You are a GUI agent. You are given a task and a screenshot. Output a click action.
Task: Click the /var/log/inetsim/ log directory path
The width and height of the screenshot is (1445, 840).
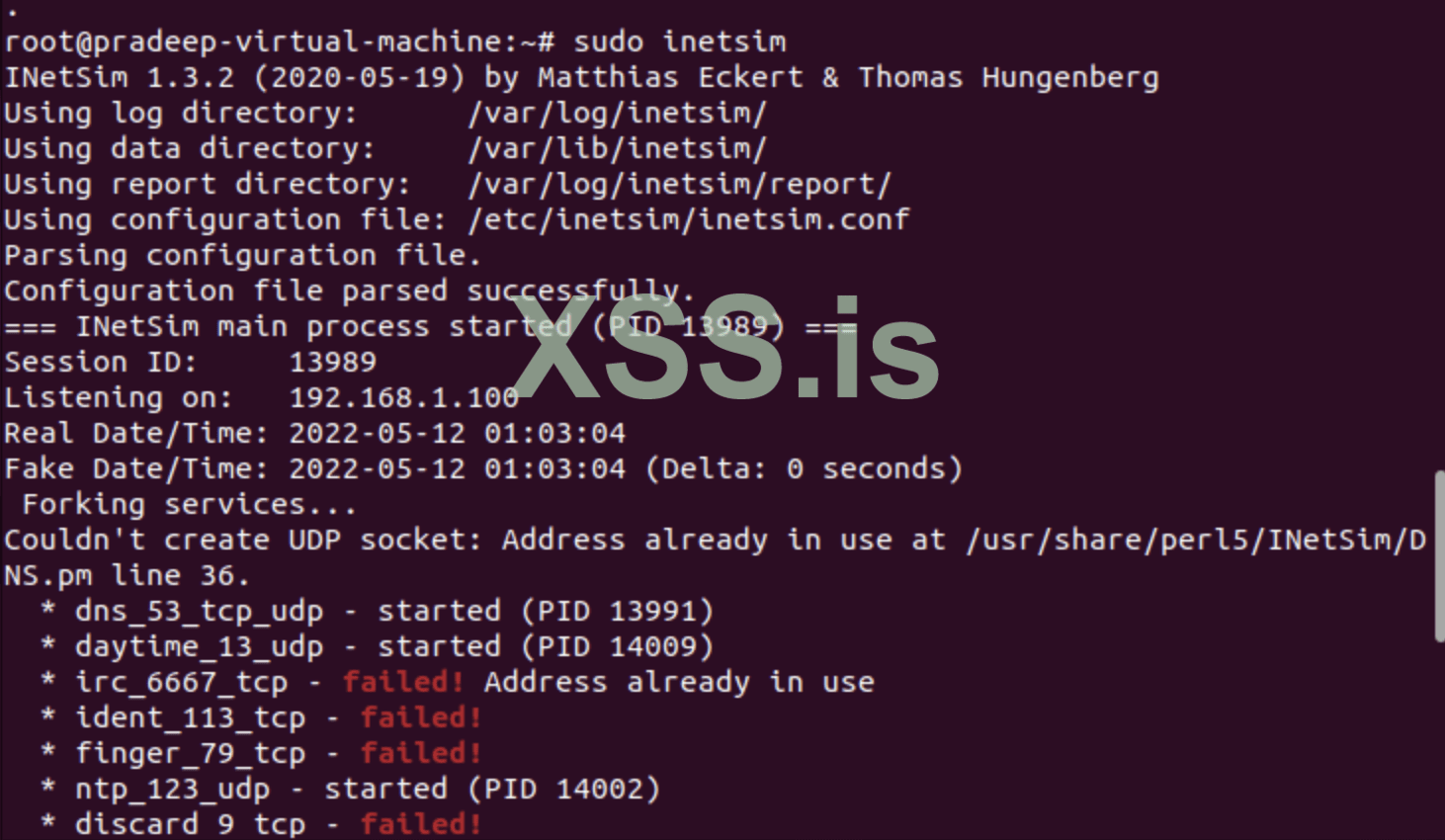617,113
